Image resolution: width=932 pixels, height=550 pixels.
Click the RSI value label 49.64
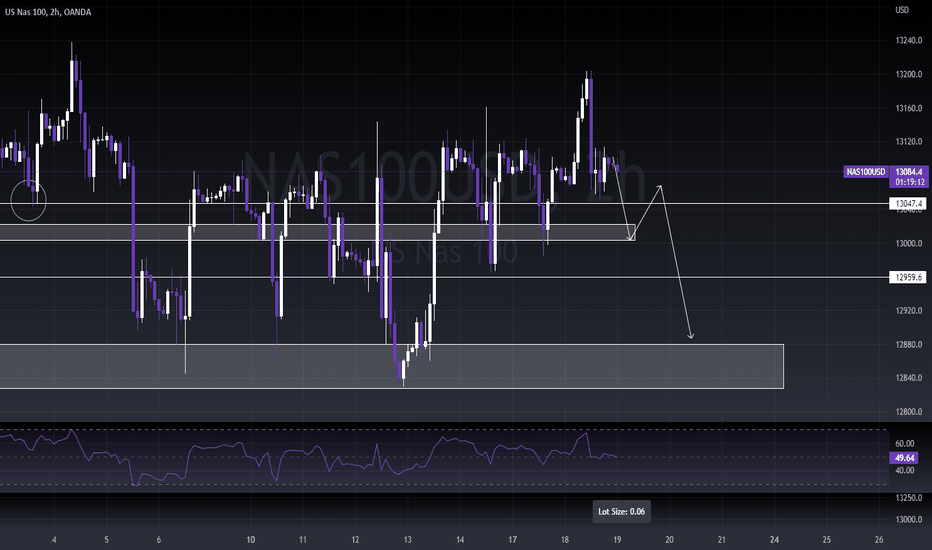904,458
